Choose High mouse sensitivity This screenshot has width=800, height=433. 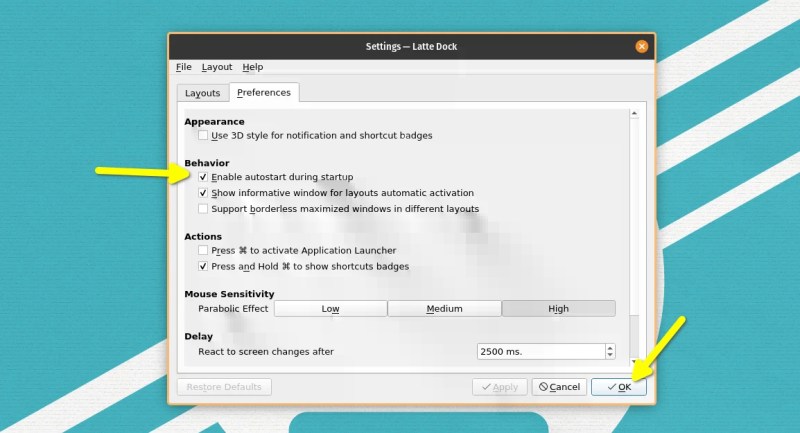click(x=558, y=309)
